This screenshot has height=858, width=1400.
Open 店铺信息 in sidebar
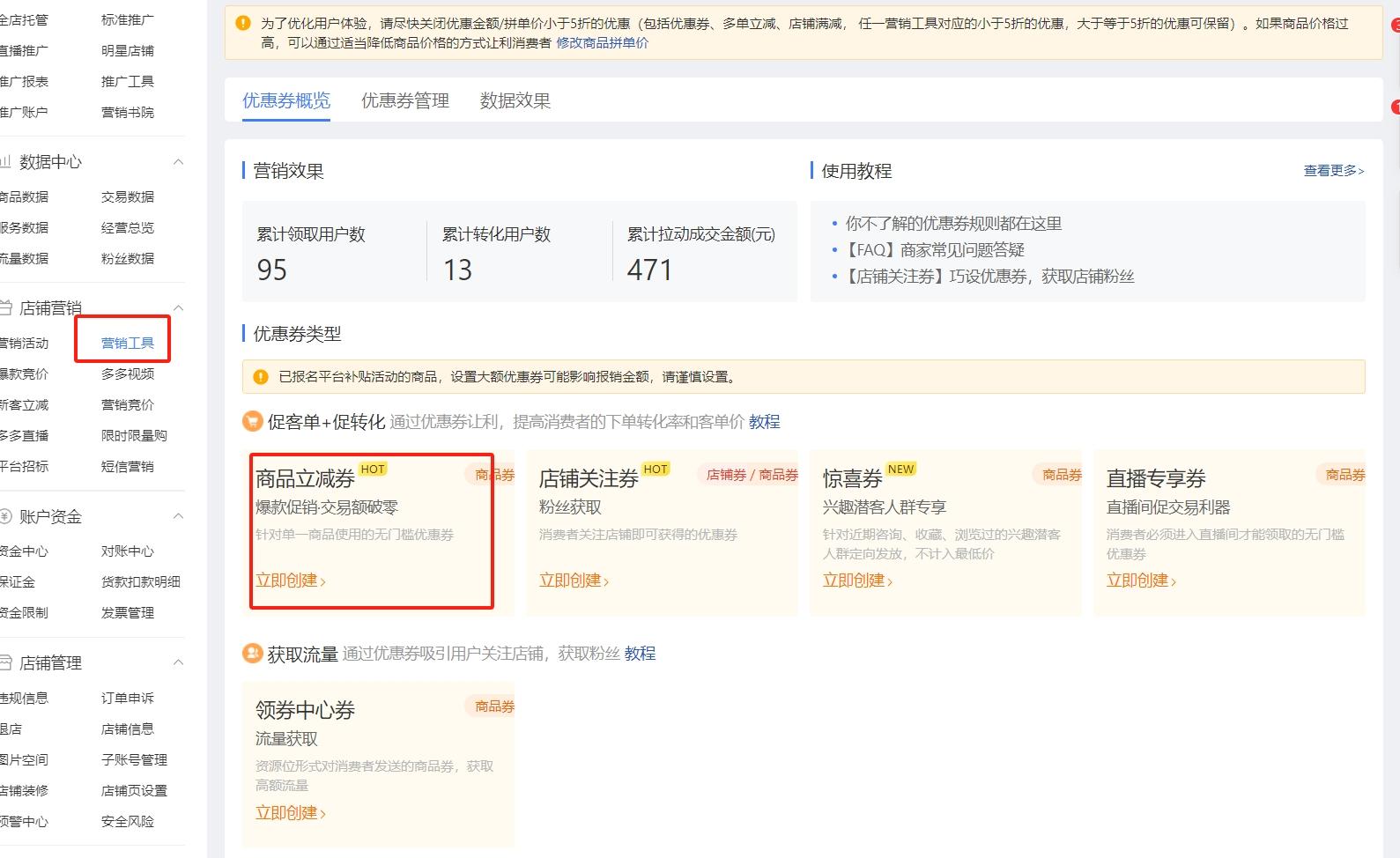pos(128,729)
